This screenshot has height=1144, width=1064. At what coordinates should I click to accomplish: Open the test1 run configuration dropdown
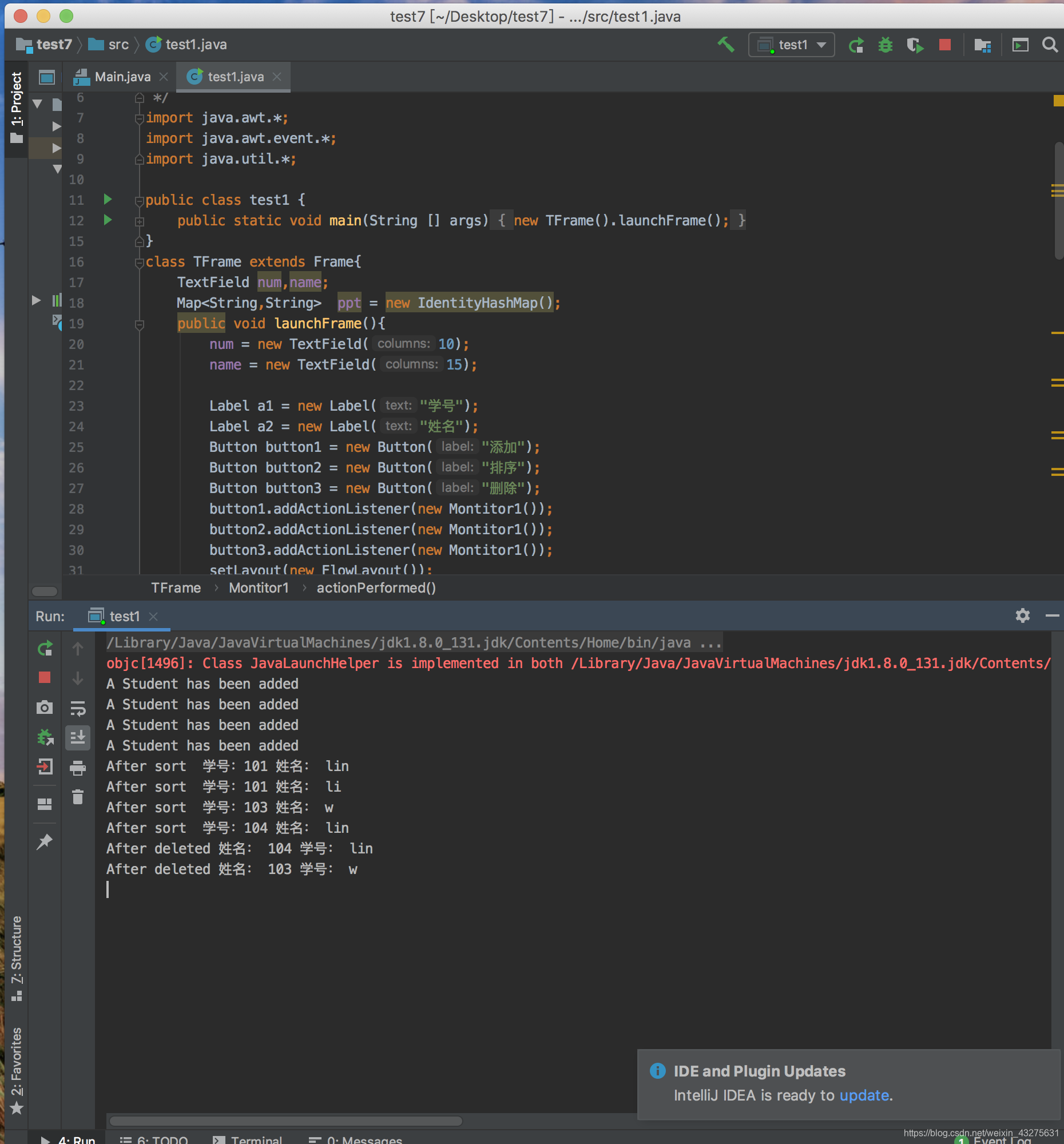791,44
